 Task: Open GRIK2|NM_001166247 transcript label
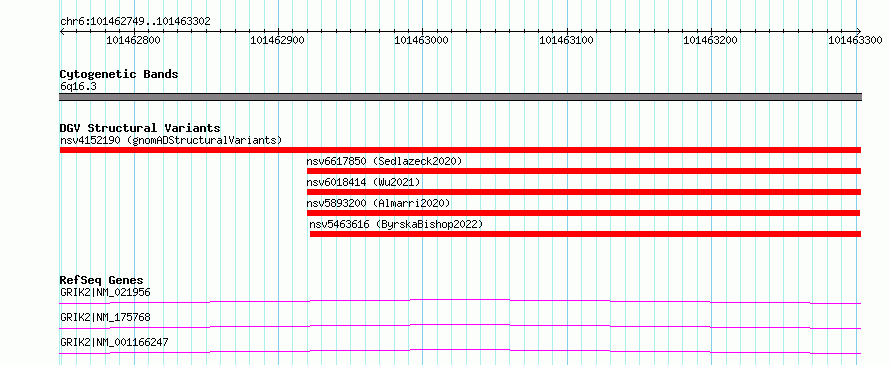pyautogui.click(x=114, y=342)
